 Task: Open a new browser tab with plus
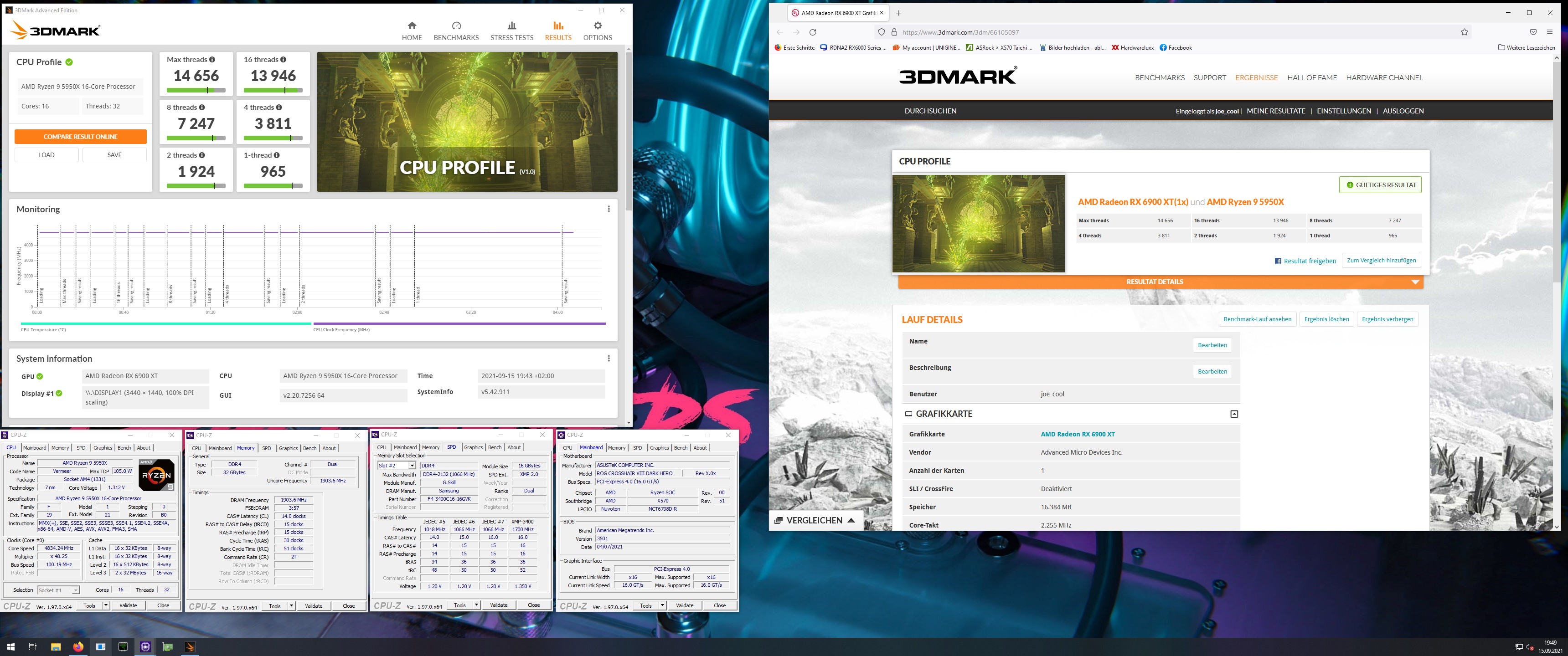898,13
